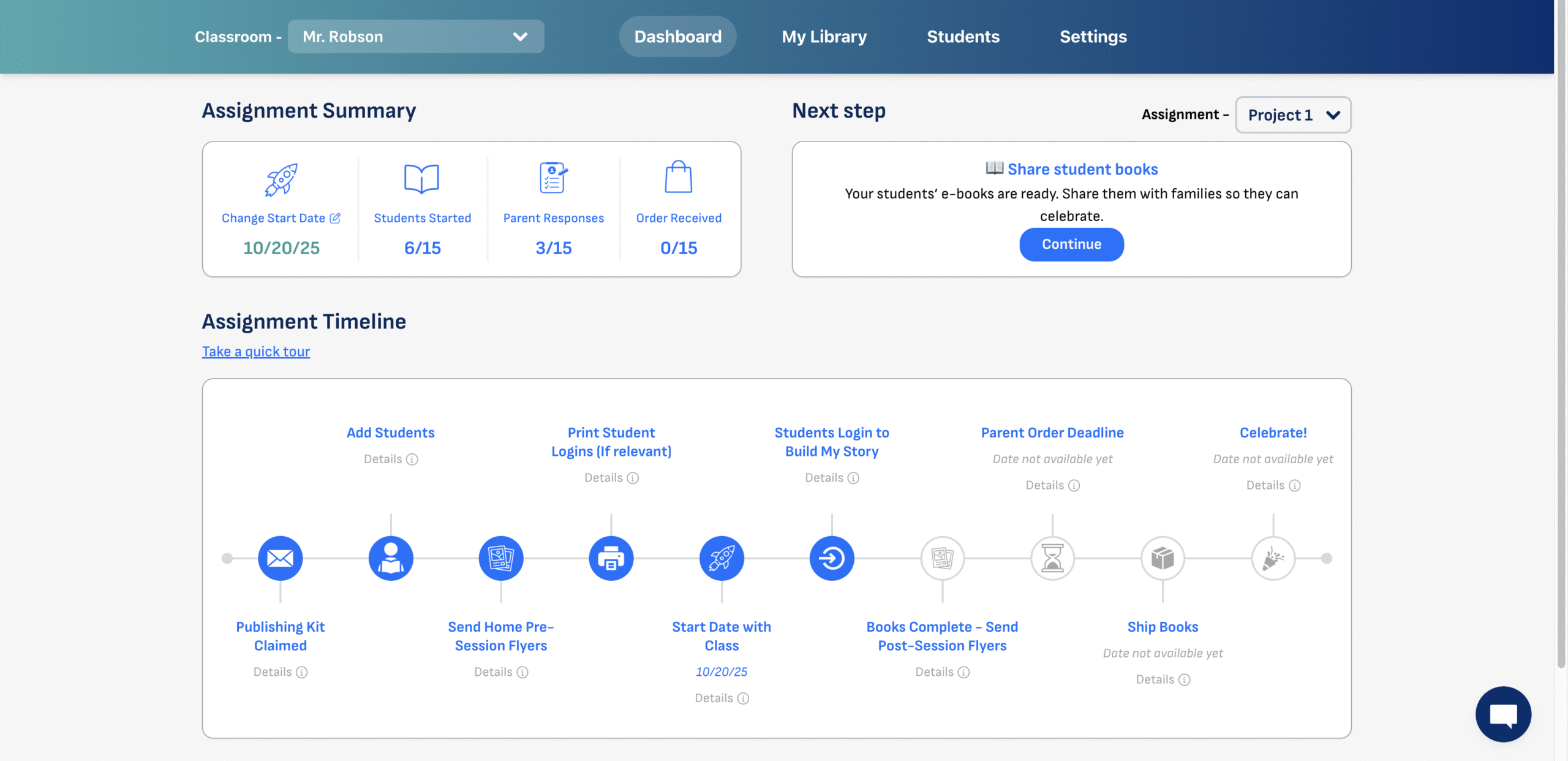
Task: Show Details under Add Students
Action: tap(391, 459)
